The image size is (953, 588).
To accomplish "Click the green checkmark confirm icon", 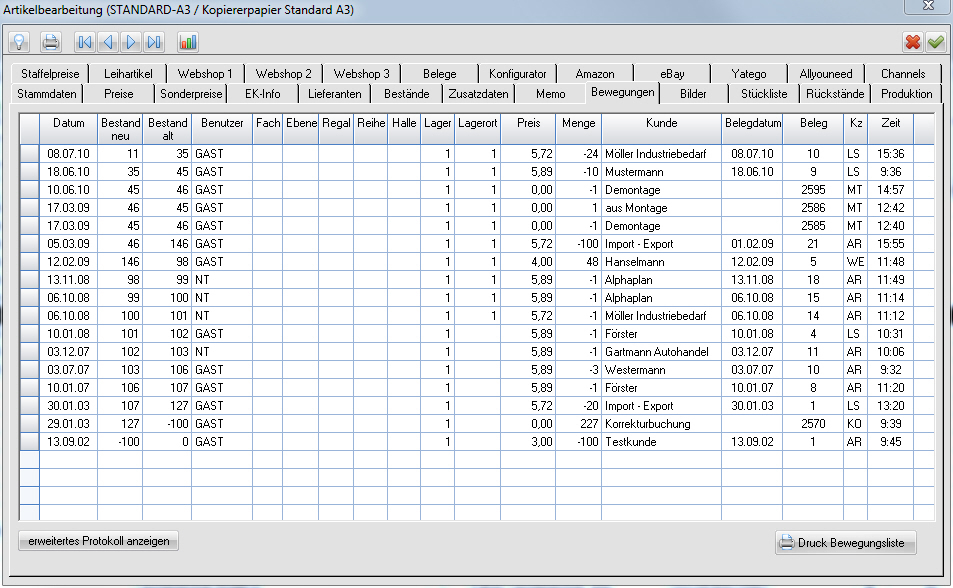I will tap(936, 42).
